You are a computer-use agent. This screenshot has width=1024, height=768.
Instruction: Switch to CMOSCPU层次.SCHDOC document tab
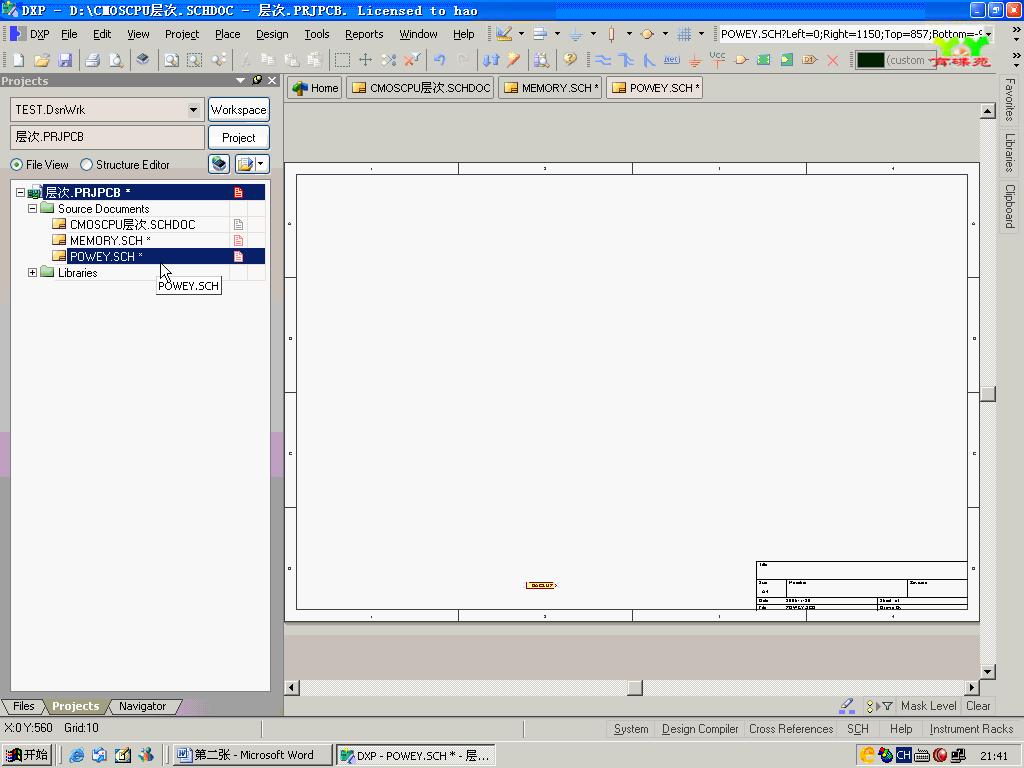421,88
